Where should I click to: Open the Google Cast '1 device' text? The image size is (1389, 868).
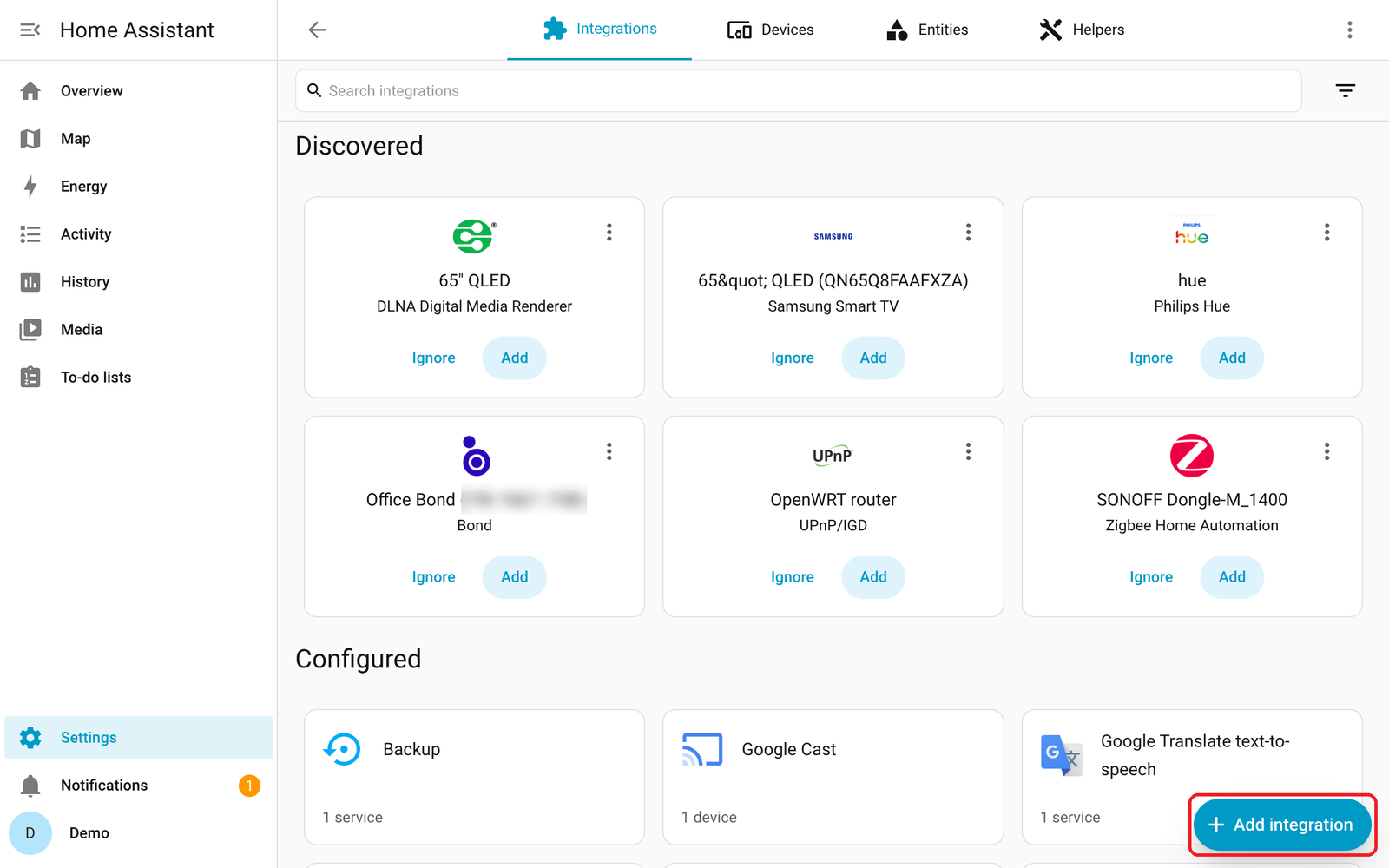coord(709,818)
